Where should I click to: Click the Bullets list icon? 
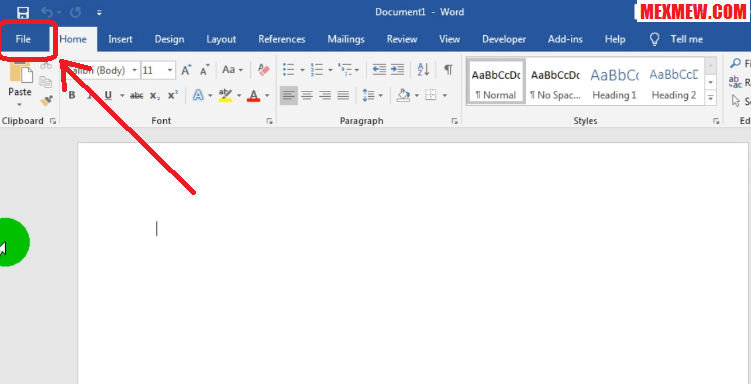tap(288, 70)
